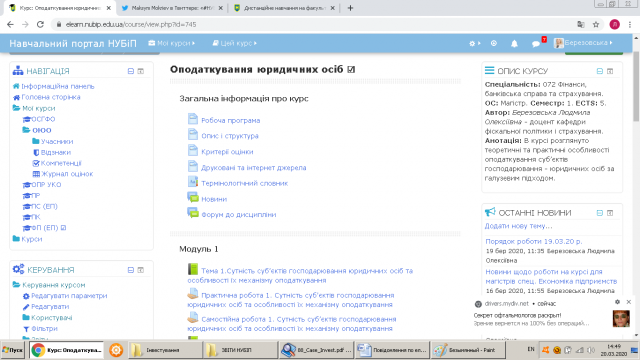Image resolution: width=640 pixels, height=360 pixels.
Task: Open Користувачі under course management
Action: pos(51,318)
